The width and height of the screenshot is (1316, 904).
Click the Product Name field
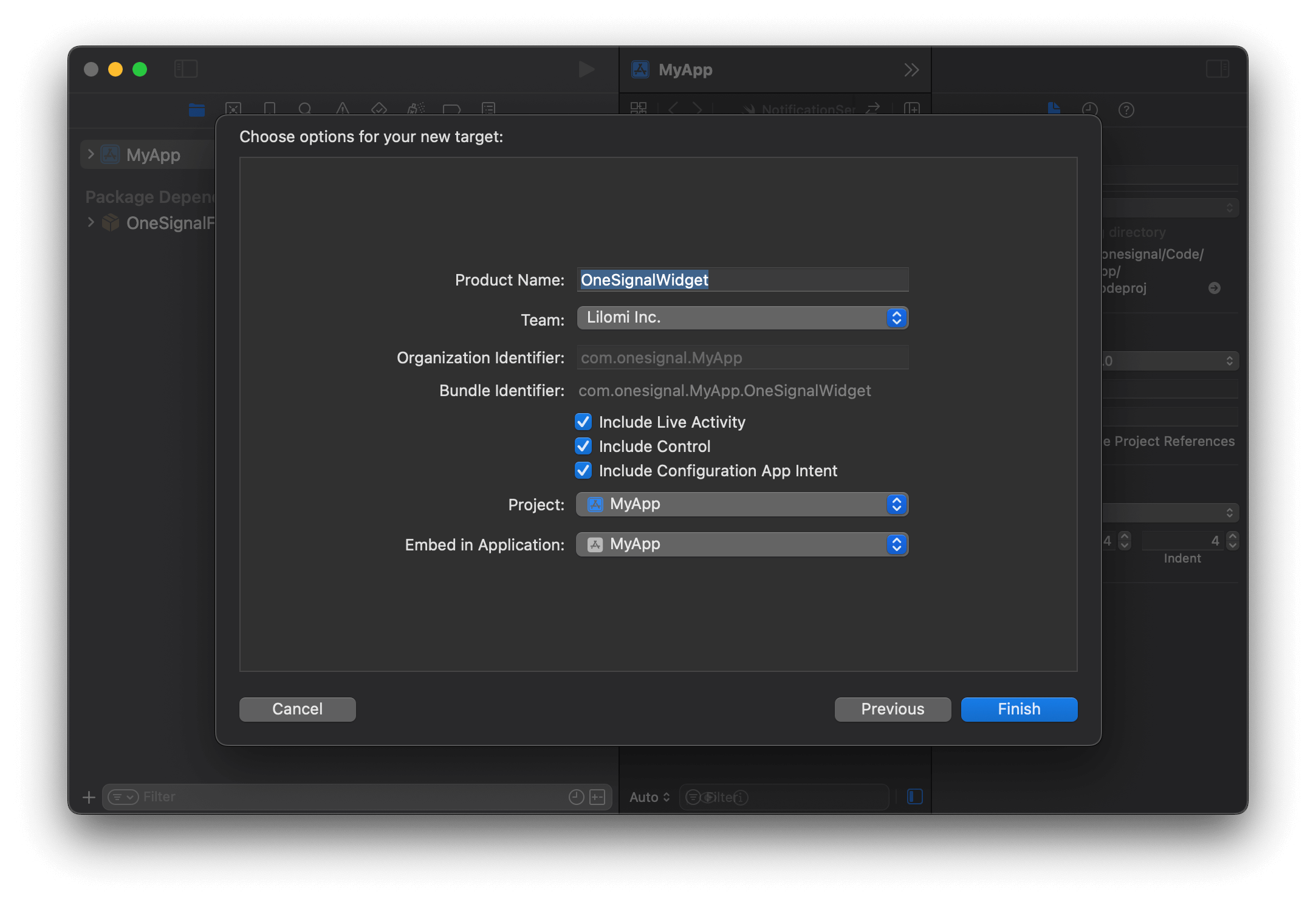(742, 279)
